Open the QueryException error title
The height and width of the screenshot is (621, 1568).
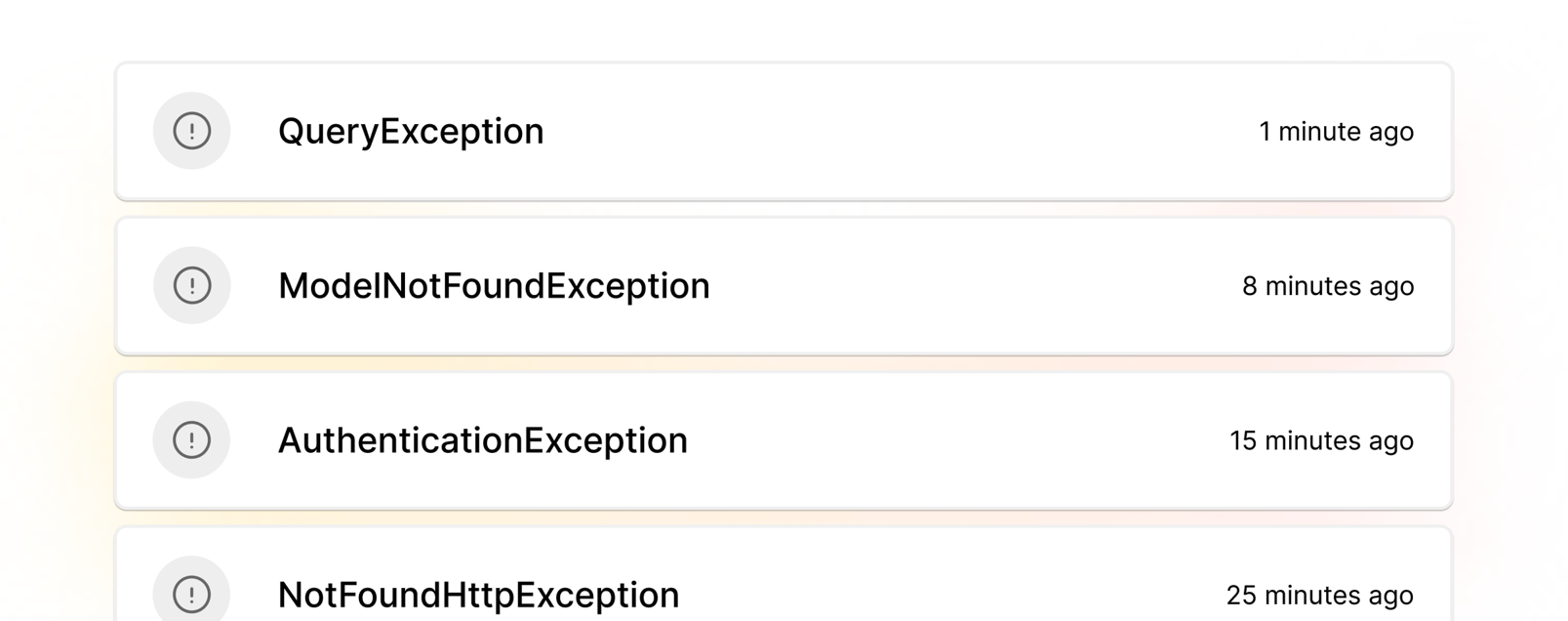click(411, 131)
